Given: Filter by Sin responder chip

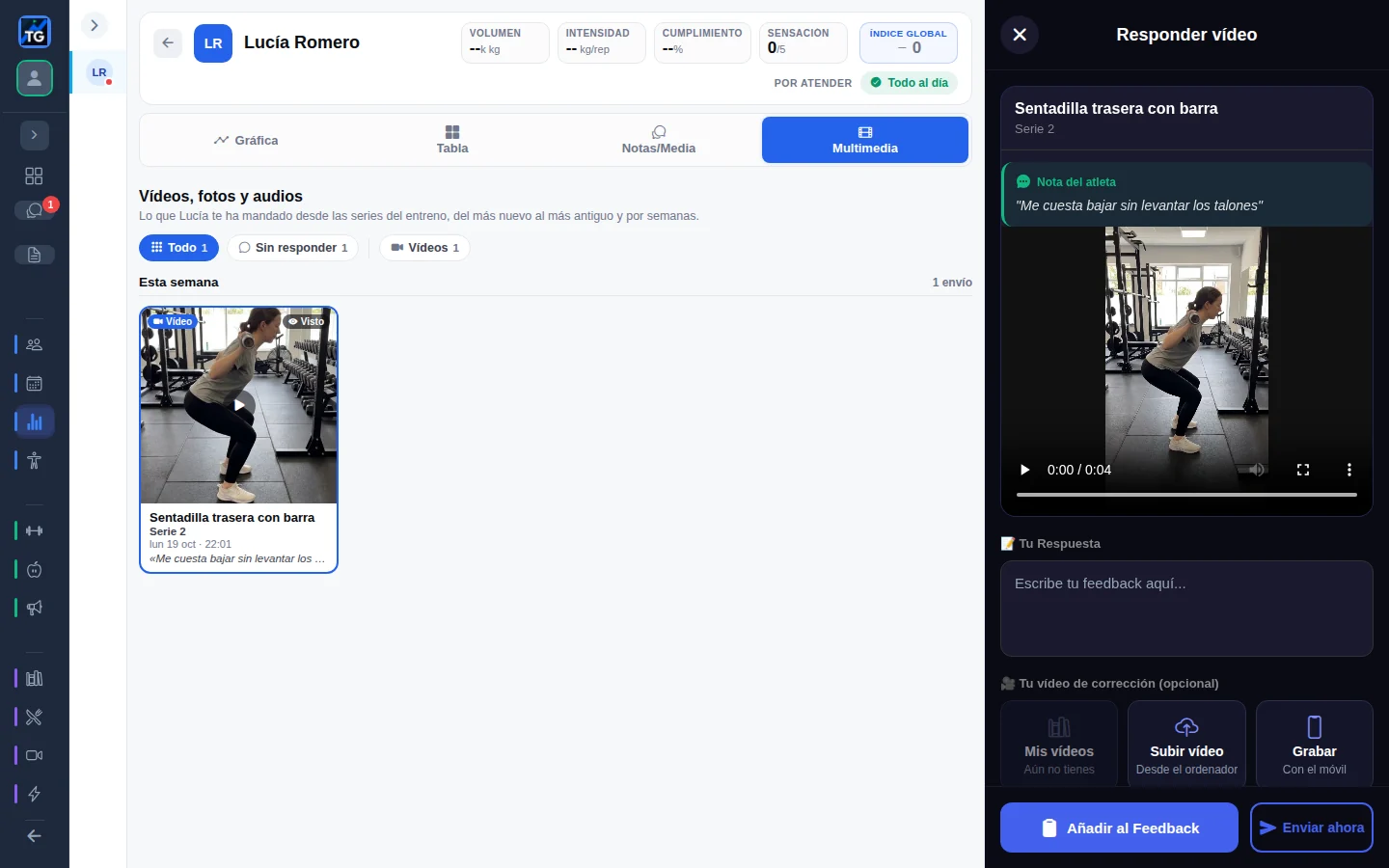Looking at the screenshot, I should point(293,248).
